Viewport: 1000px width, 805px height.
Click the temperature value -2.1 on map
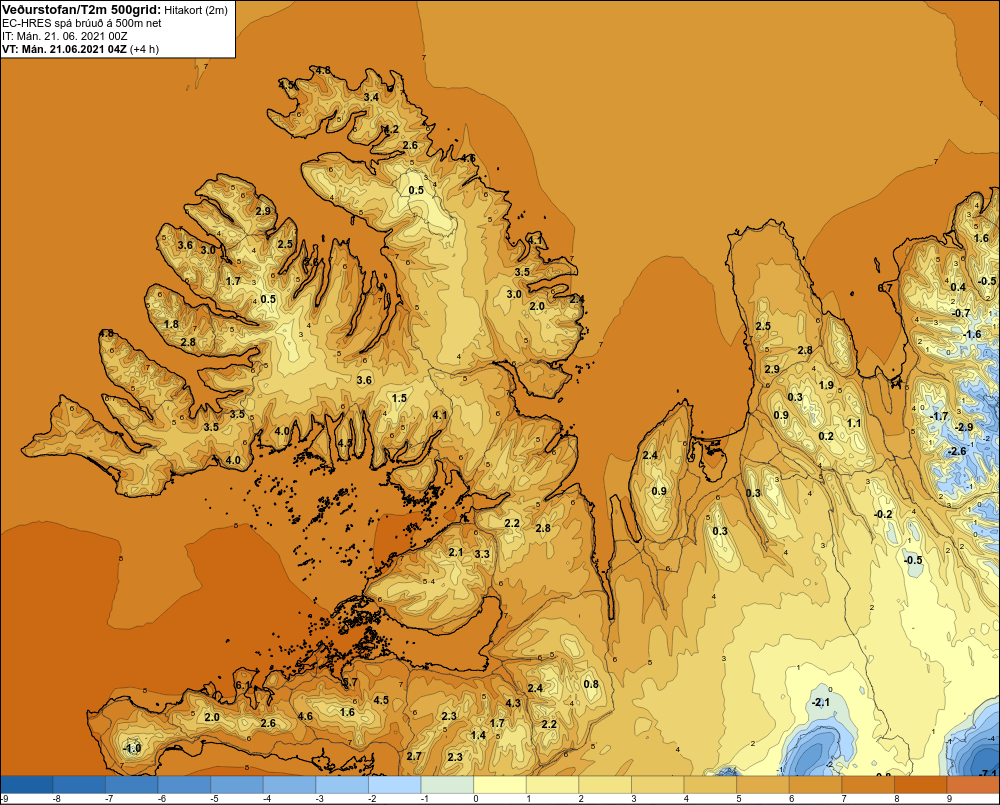click(820, 702)
